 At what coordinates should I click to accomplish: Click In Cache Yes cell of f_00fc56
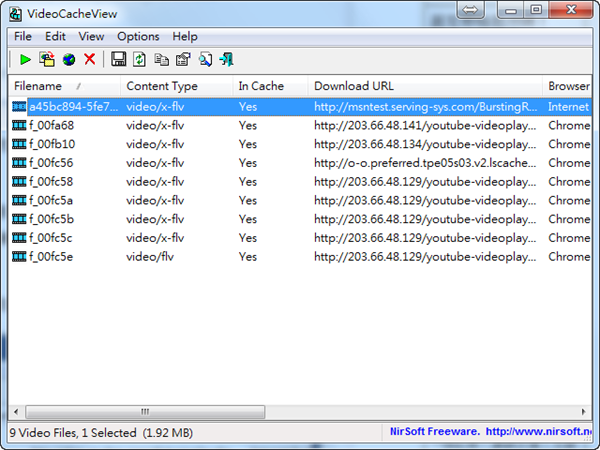(248, 163)
